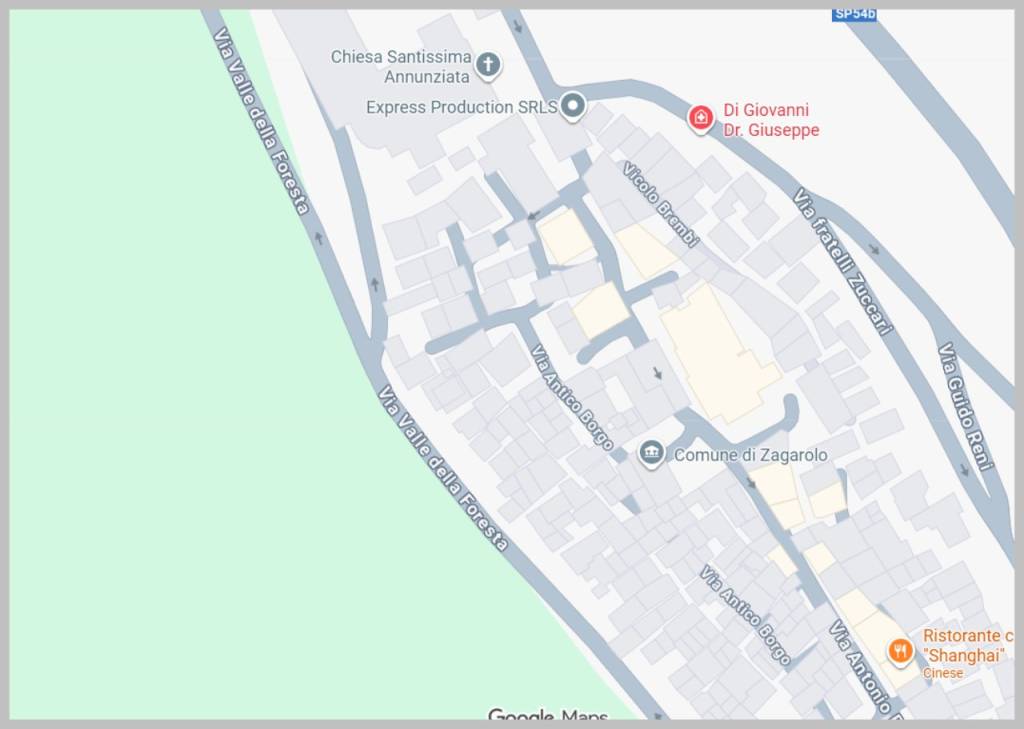Image resolution: width=1024 pixels, height=729 pixels.
Task: Open the Di Giovanni Dr. Giuseppe label
Action: [771, 120]
